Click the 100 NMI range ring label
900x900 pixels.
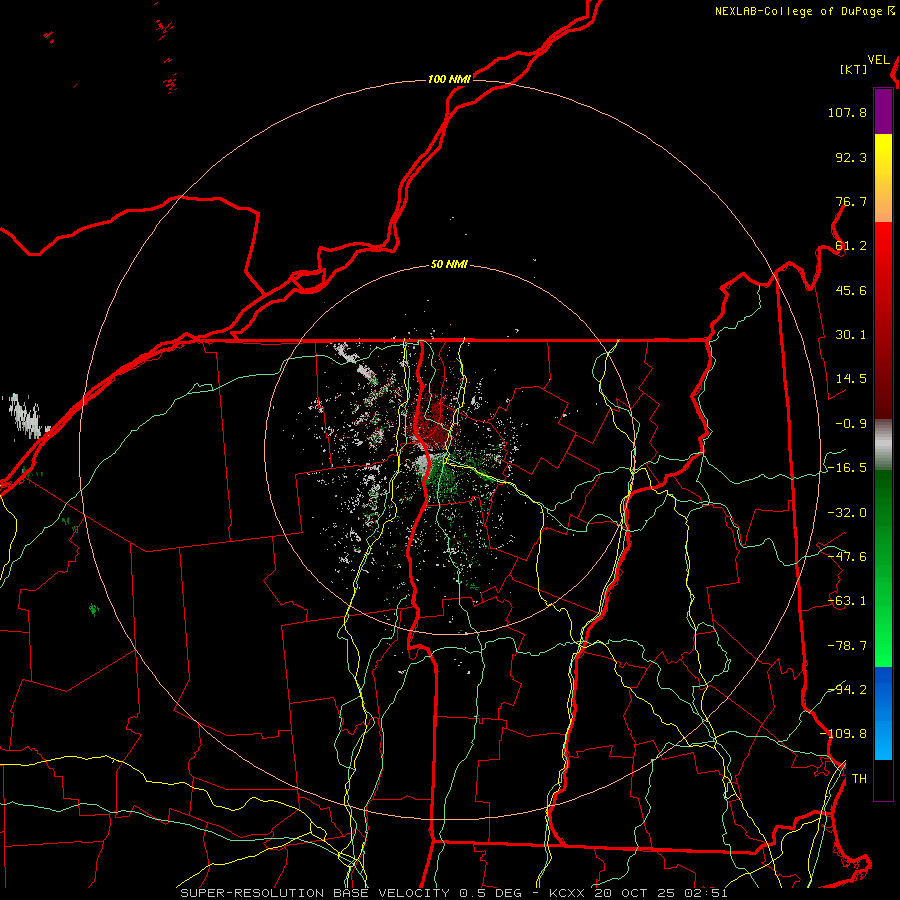[449, 79]
